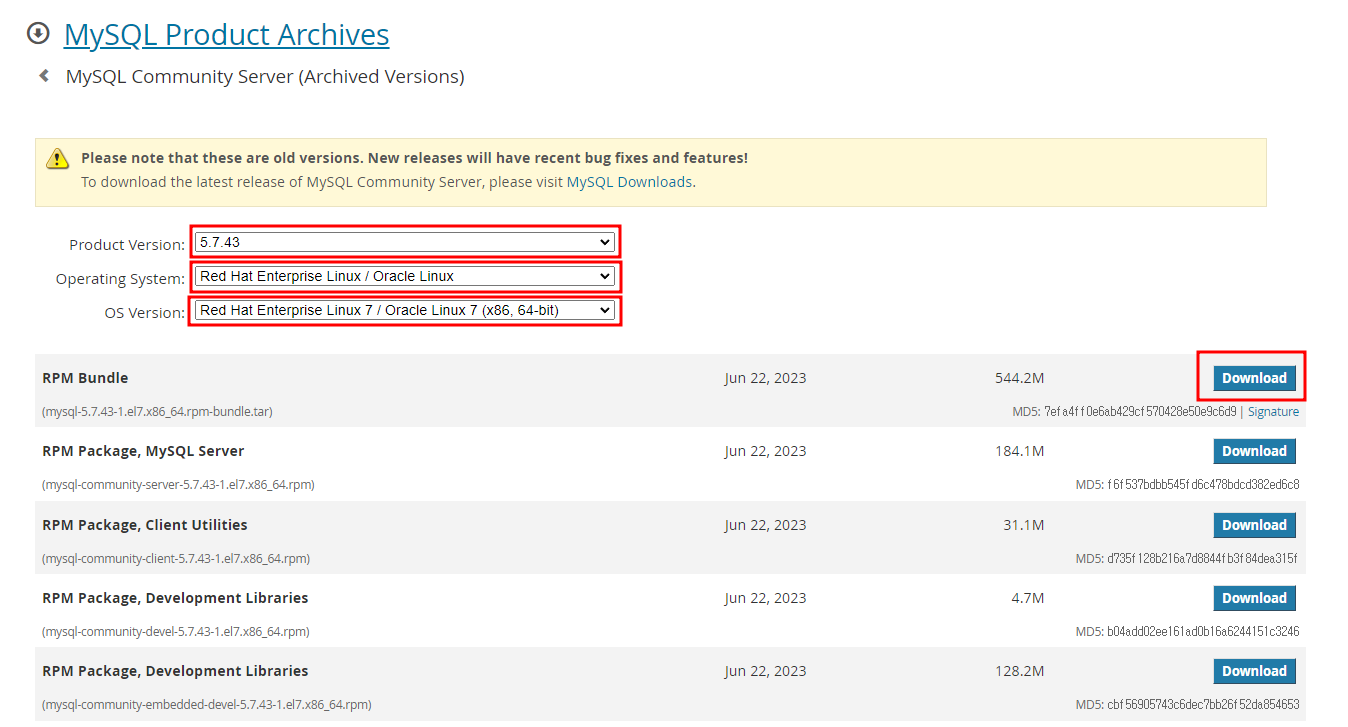Click the filename mysql-community-client-5.7.43-1.el7.x86_64.rpm
The width and height of the screenshot is (1348, 727).
click(176, 558)
